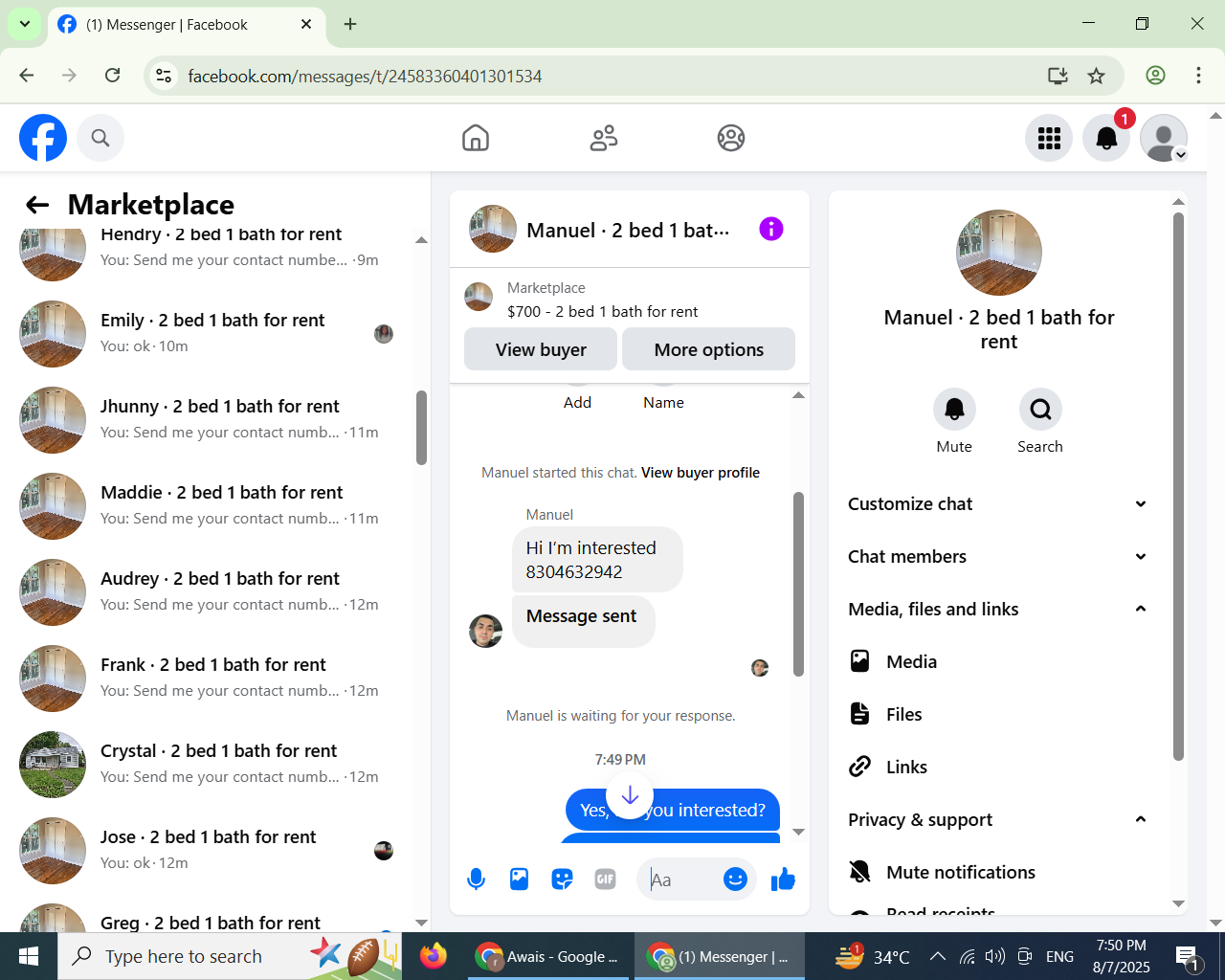The height and width of the screenshot is (980, 1225).
Task: Close the Messenger browser tab
Action: (x=306, y=24)
